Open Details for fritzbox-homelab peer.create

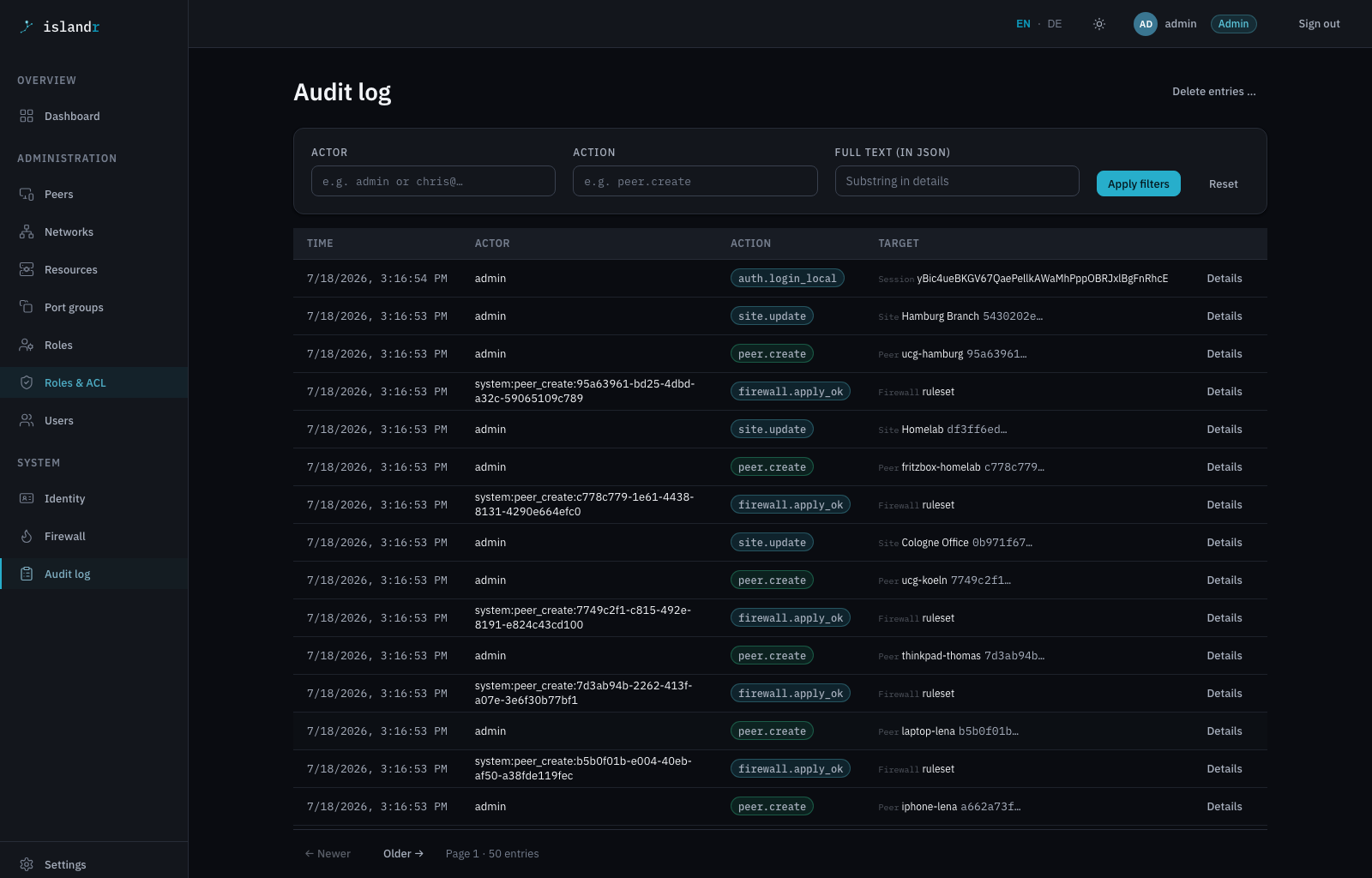(1225, 467)
